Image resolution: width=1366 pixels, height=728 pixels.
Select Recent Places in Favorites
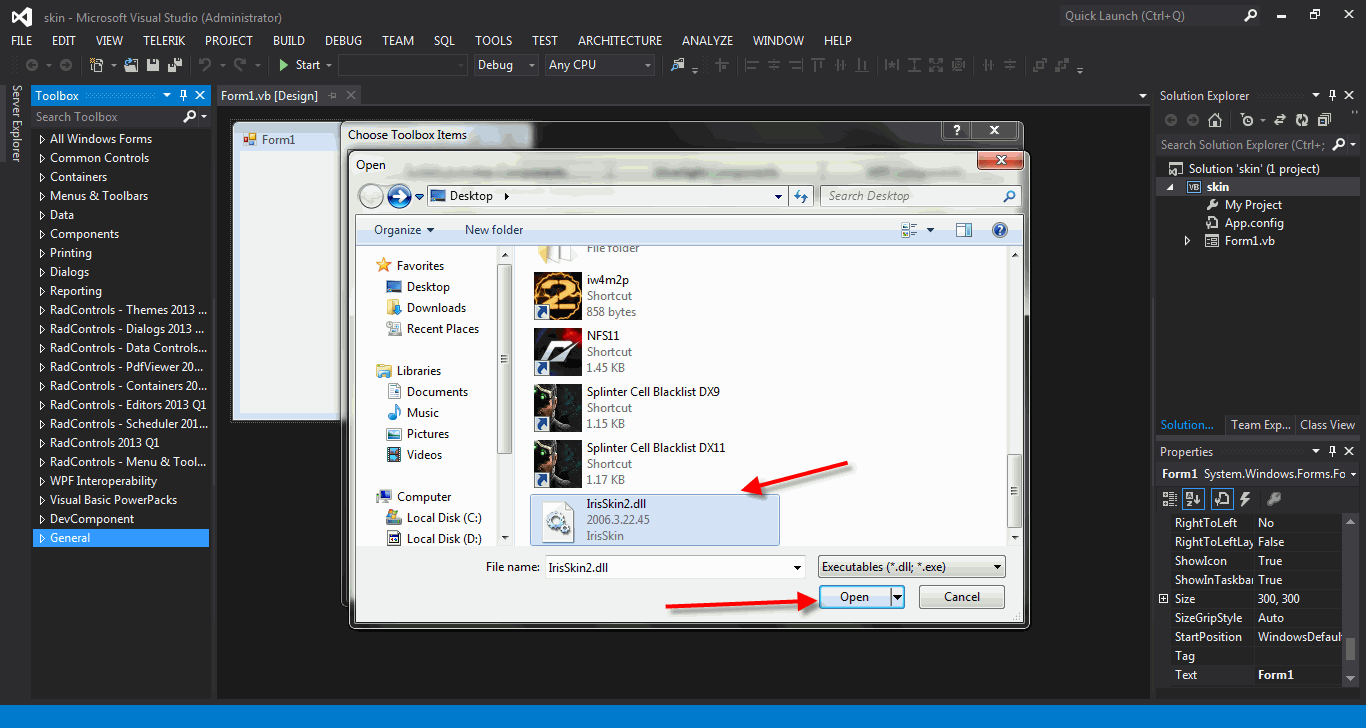[442, 329]
